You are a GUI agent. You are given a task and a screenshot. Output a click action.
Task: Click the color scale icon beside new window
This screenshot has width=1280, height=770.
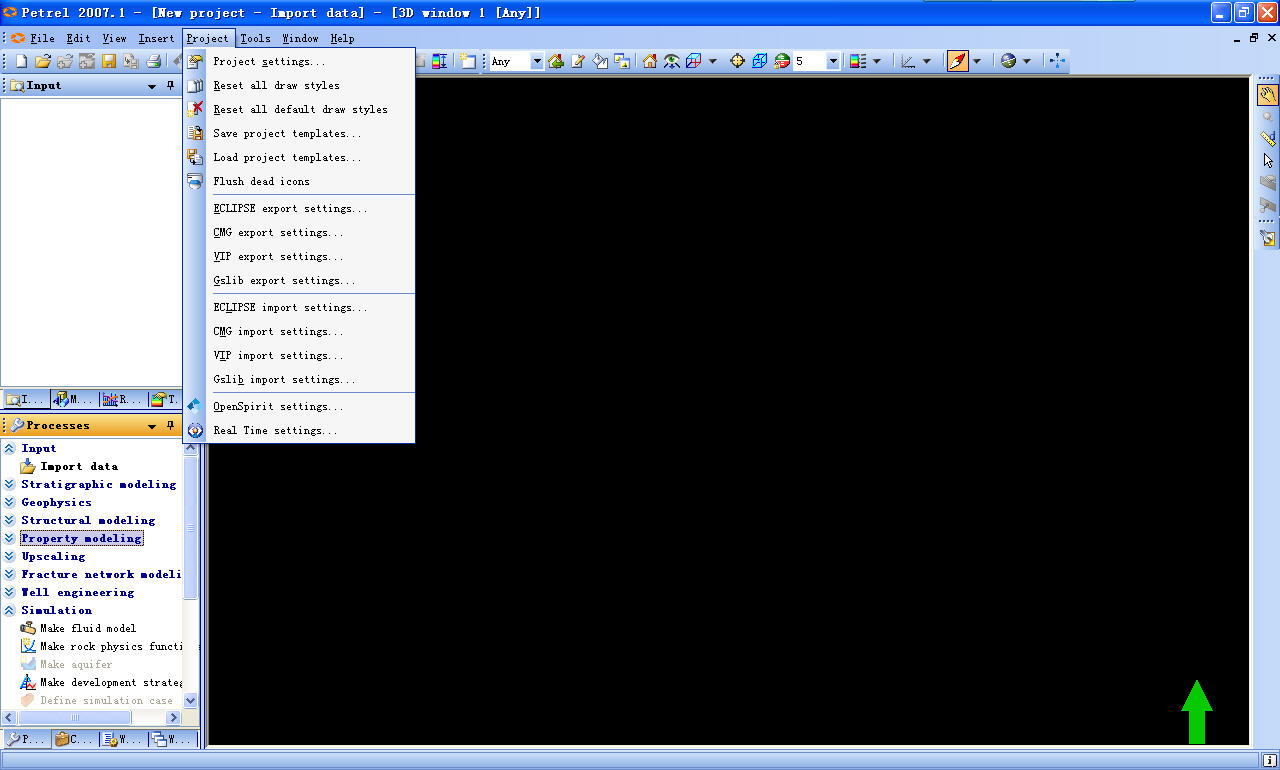(x=439, y=62)
